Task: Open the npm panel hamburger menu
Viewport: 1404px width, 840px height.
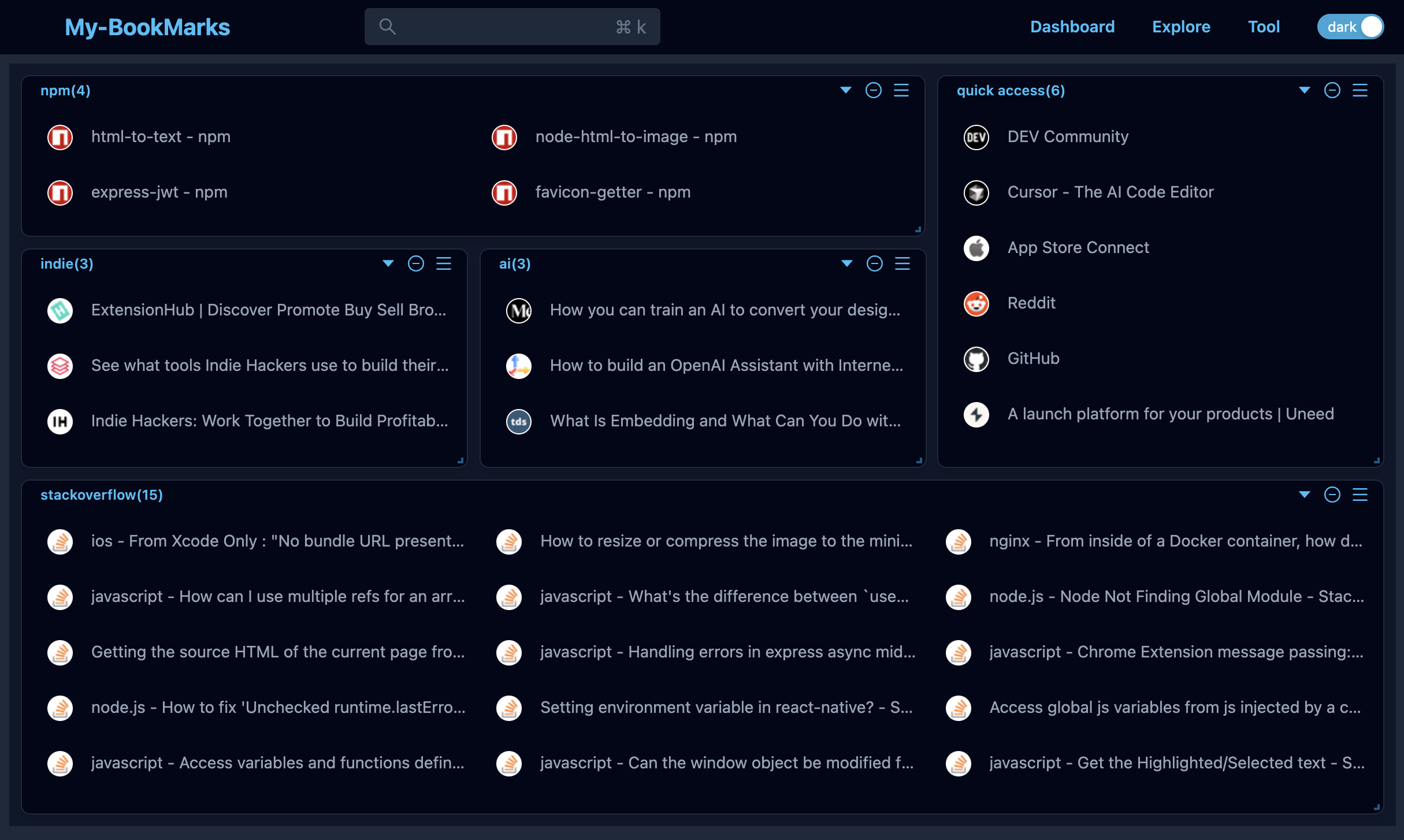Action: pos(901,90)
